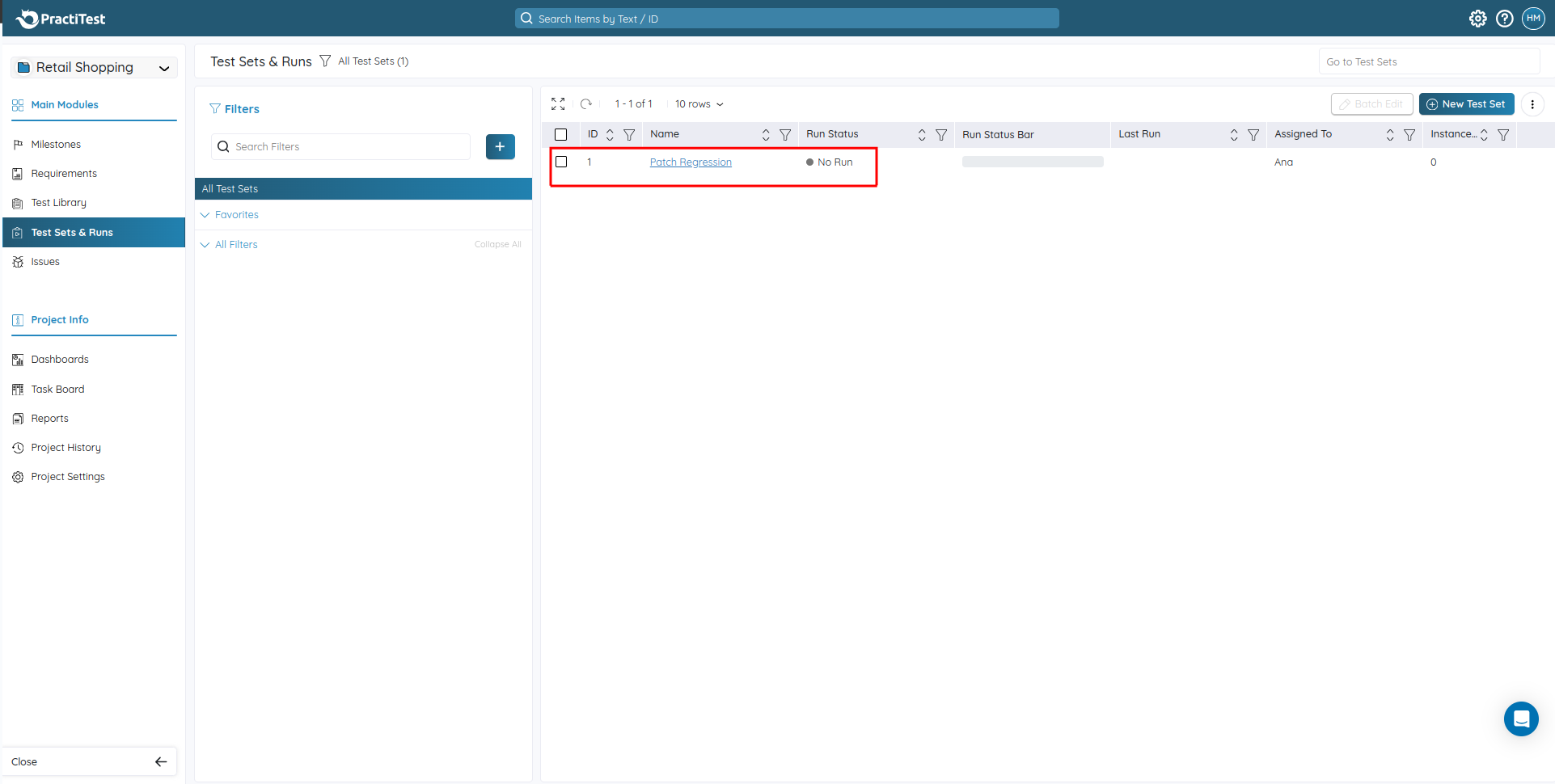Open the Patch Regression test set link
The image size is (1555, 784).
690,162
